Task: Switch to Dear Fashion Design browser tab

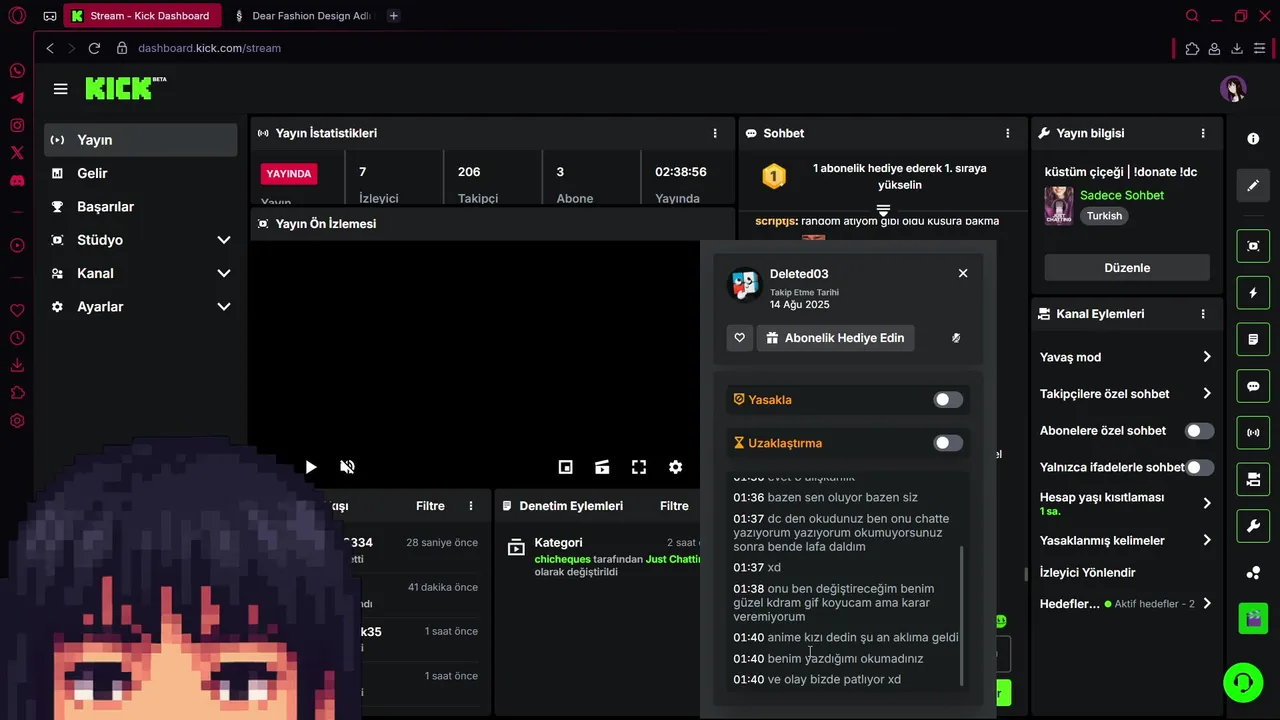Action: pos(302,16)
